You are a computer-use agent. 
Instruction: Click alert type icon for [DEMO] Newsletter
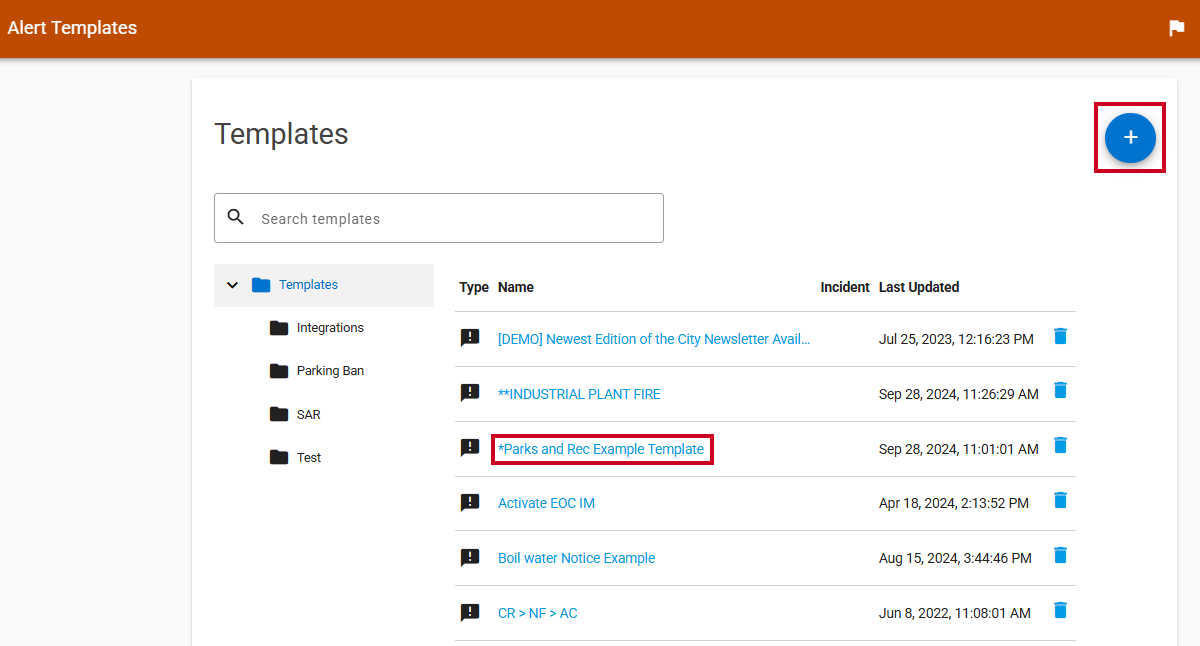[x=470, y=338]
